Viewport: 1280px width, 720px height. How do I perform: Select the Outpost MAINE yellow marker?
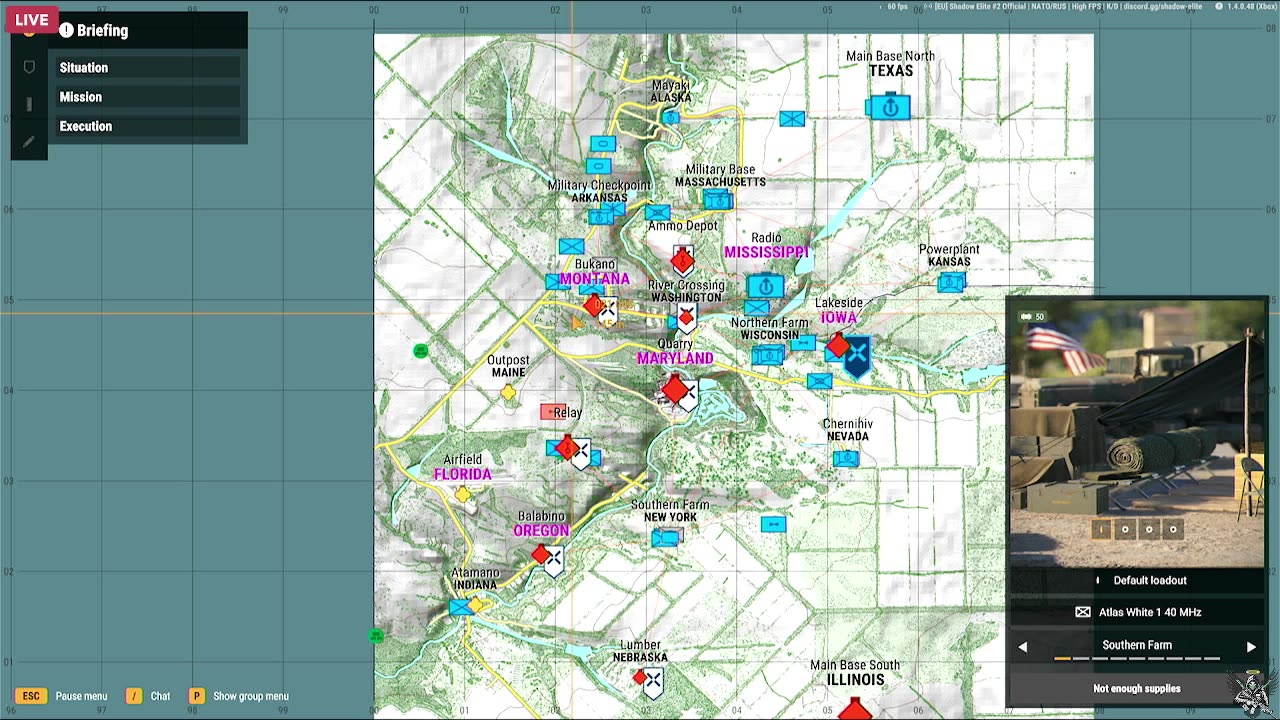click(508, 393)
